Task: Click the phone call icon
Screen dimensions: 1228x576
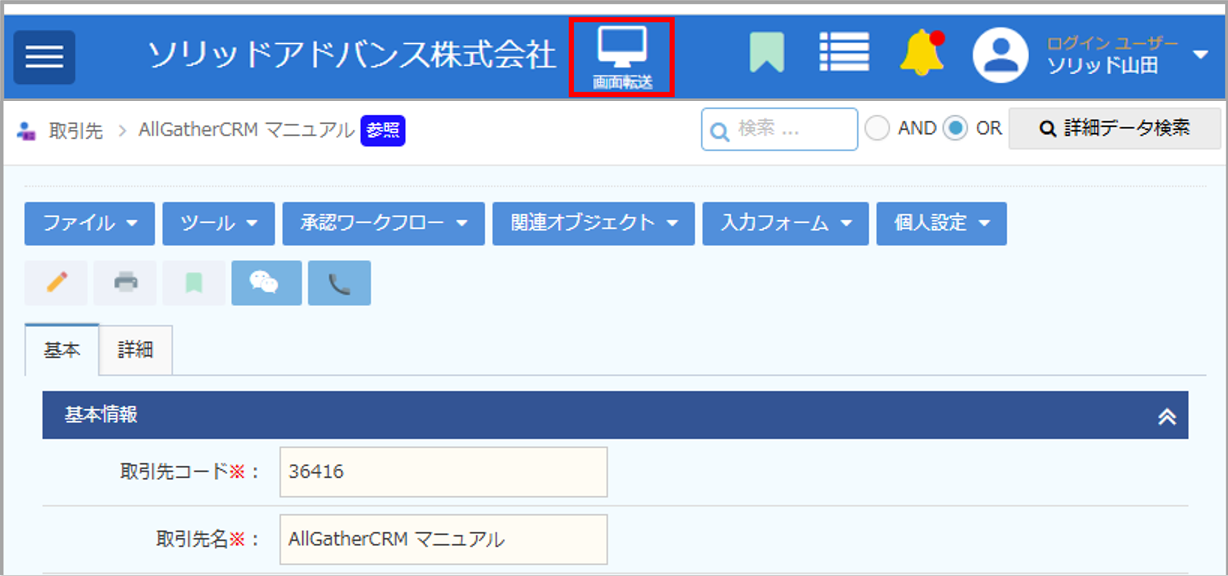Action: [339, 283]
